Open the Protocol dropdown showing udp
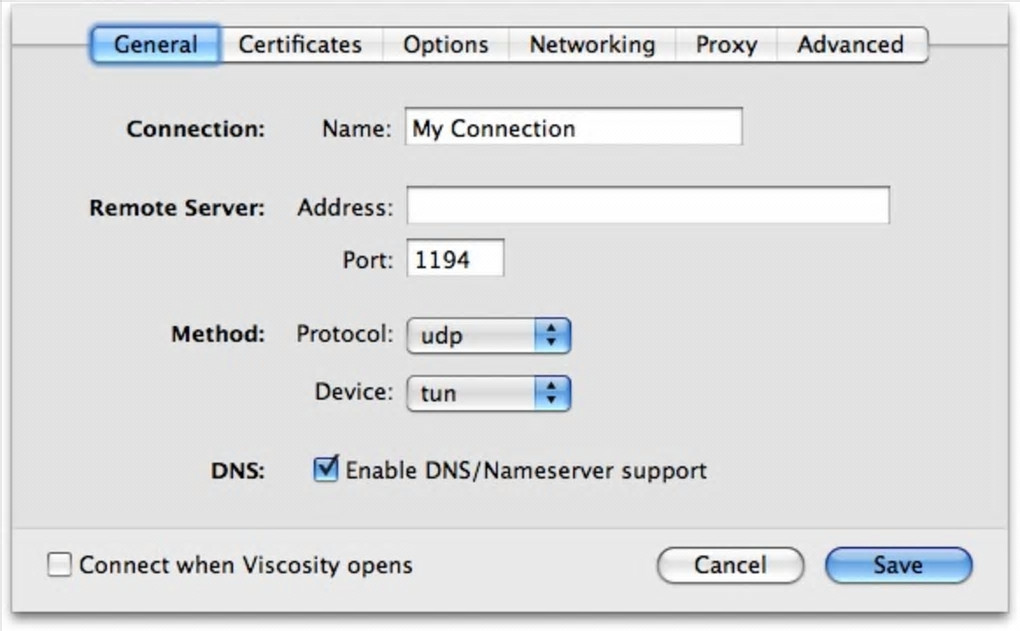The image size is (1020, 631). [x=475, y=335]
